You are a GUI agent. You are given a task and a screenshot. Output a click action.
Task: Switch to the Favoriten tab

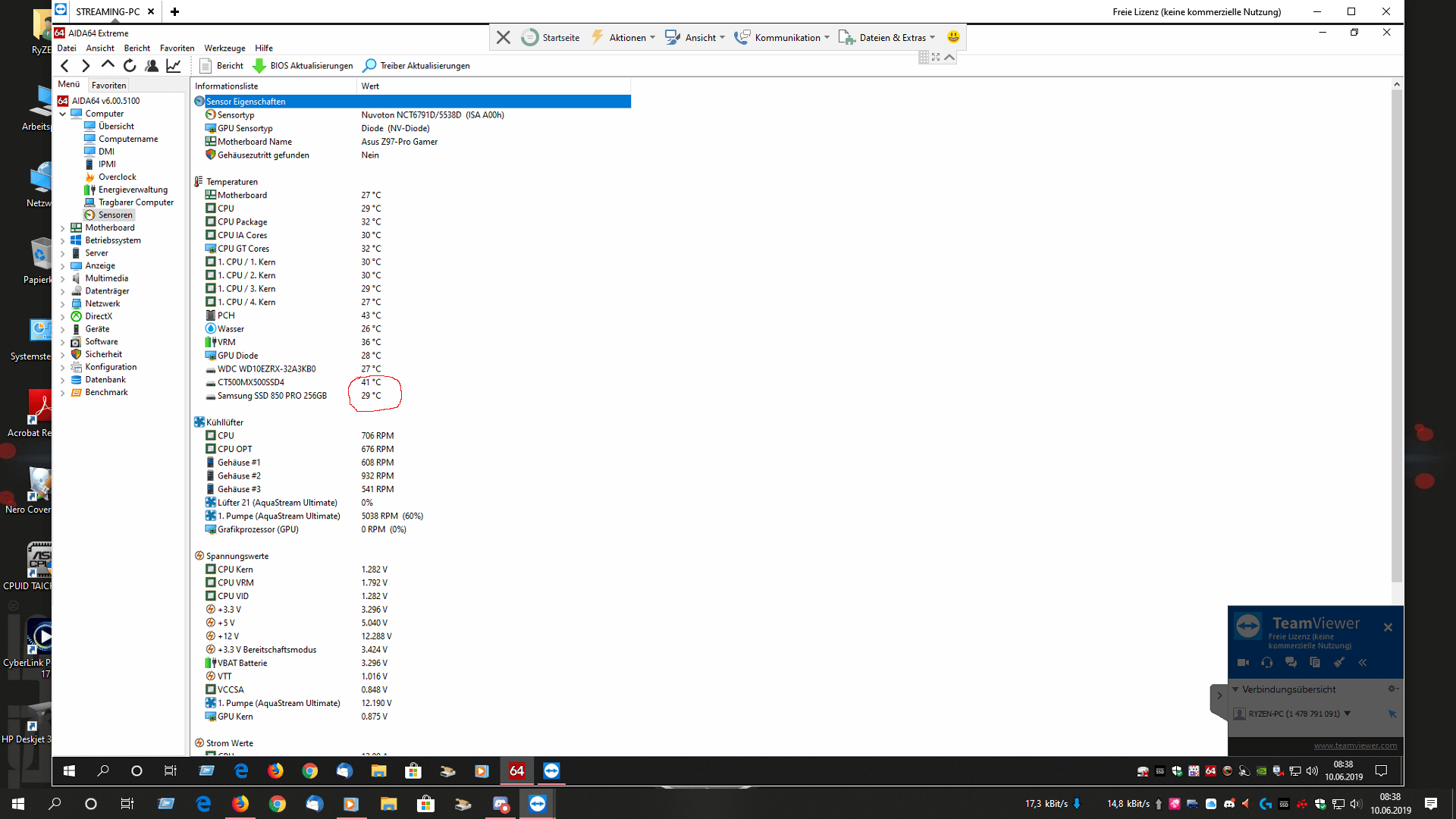[x=108, y=85]
